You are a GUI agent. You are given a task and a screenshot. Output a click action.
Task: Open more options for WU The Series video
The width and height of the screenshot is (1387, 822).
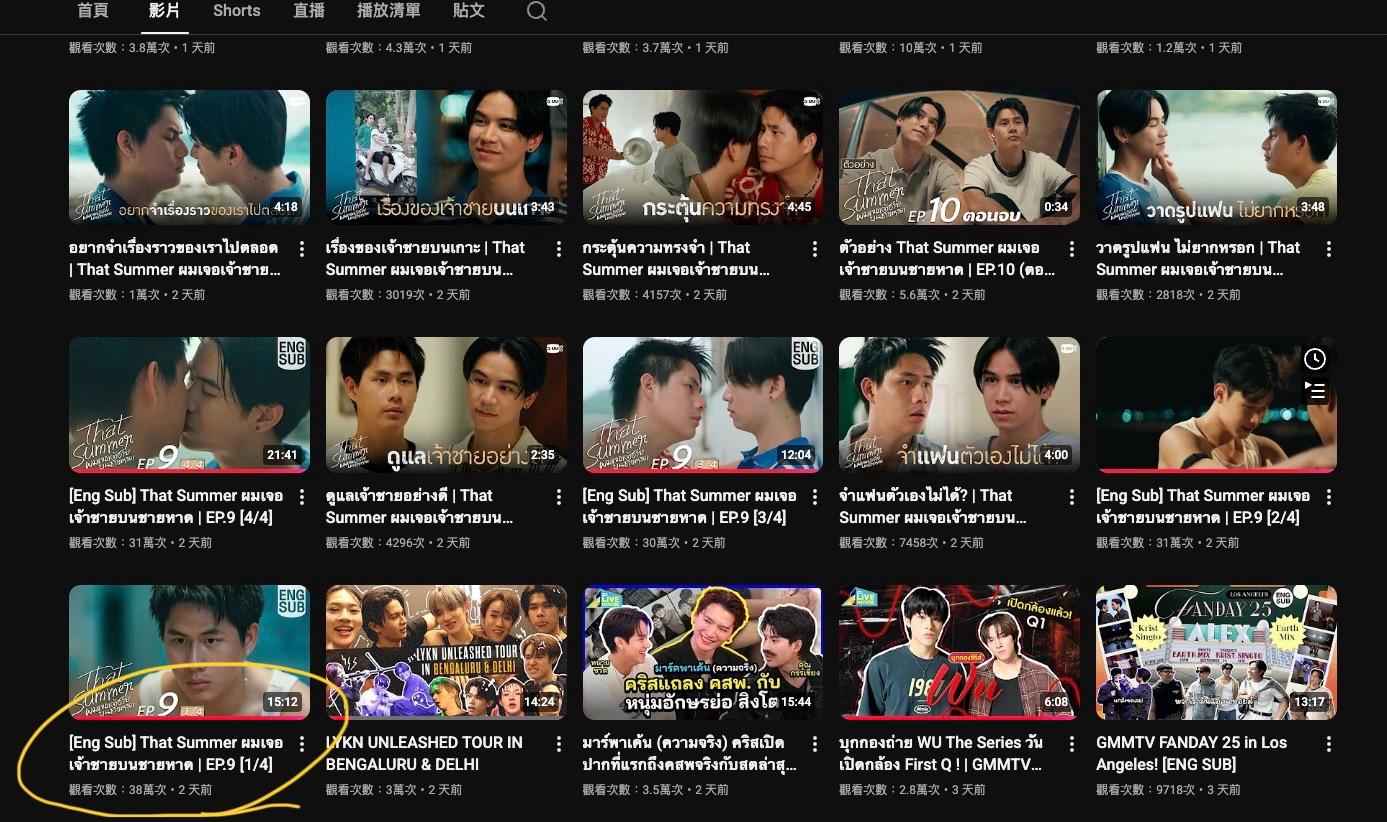pyautogui.click(x=1072, y=744)
